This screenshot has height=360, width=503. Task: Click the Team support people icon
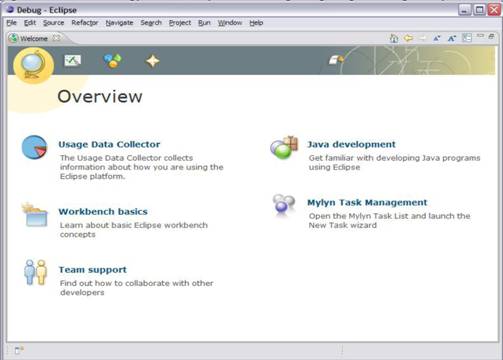pyautogui.click(x=35, y=273)
